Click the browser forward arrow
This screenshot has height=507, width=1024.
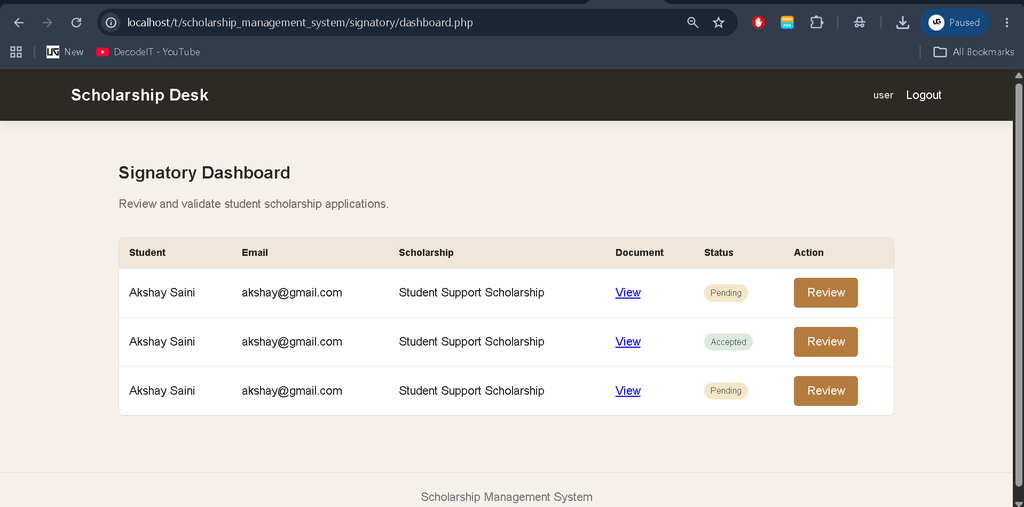pyautogui.click(x=47, y=23)
